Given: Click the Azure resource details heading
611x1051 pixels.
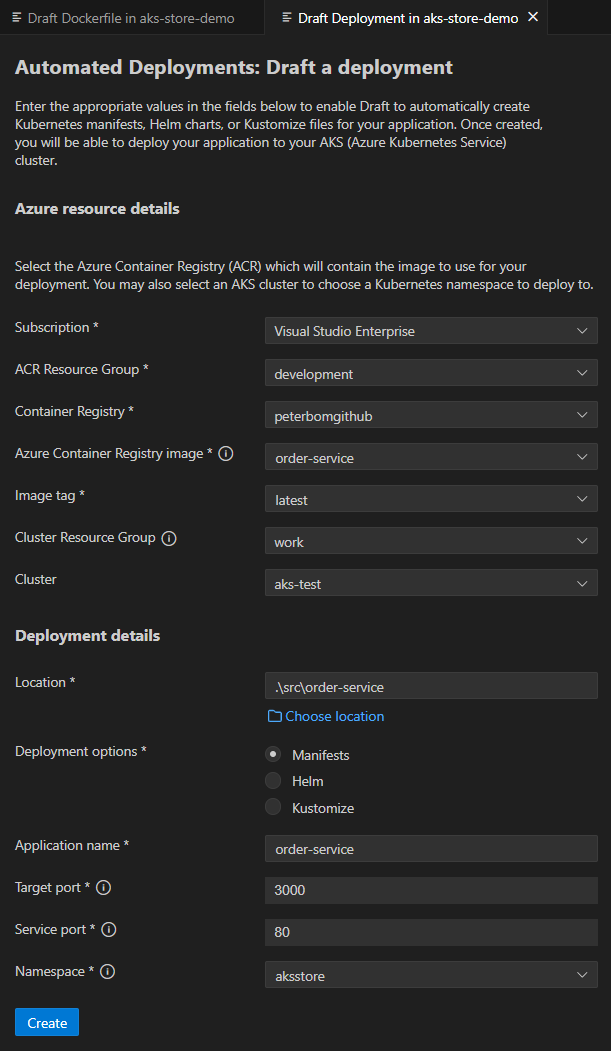Looking at the screenshot, I should [97, 209].
